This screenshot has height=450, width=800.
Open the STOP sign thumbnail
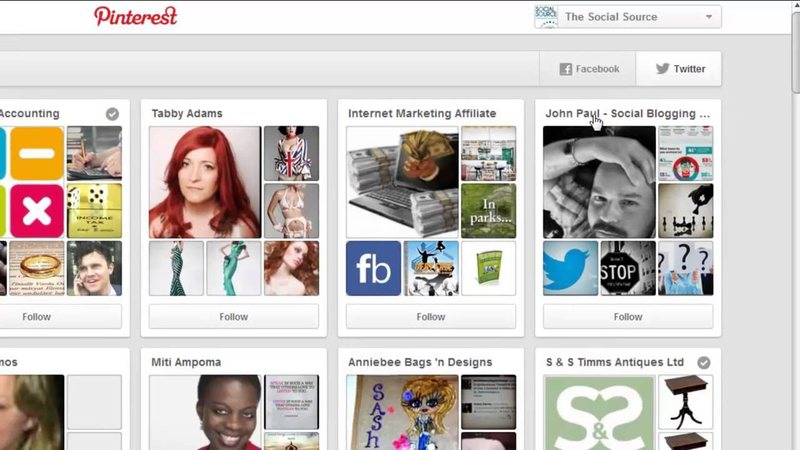tap(627, 268)
